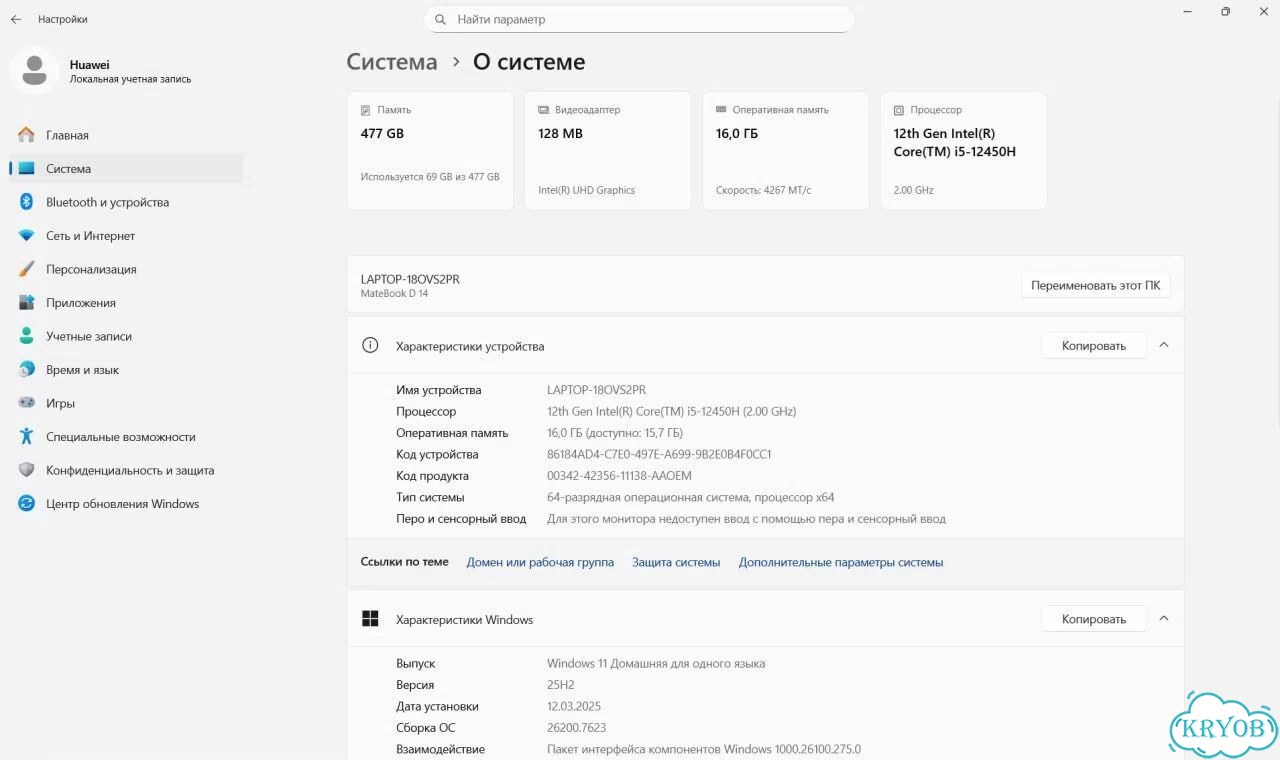Image resolution: width=1280 pixels, height=760 pixels.
Task: Click the Время и язык globe icon
Action: (x=27, y=370)
